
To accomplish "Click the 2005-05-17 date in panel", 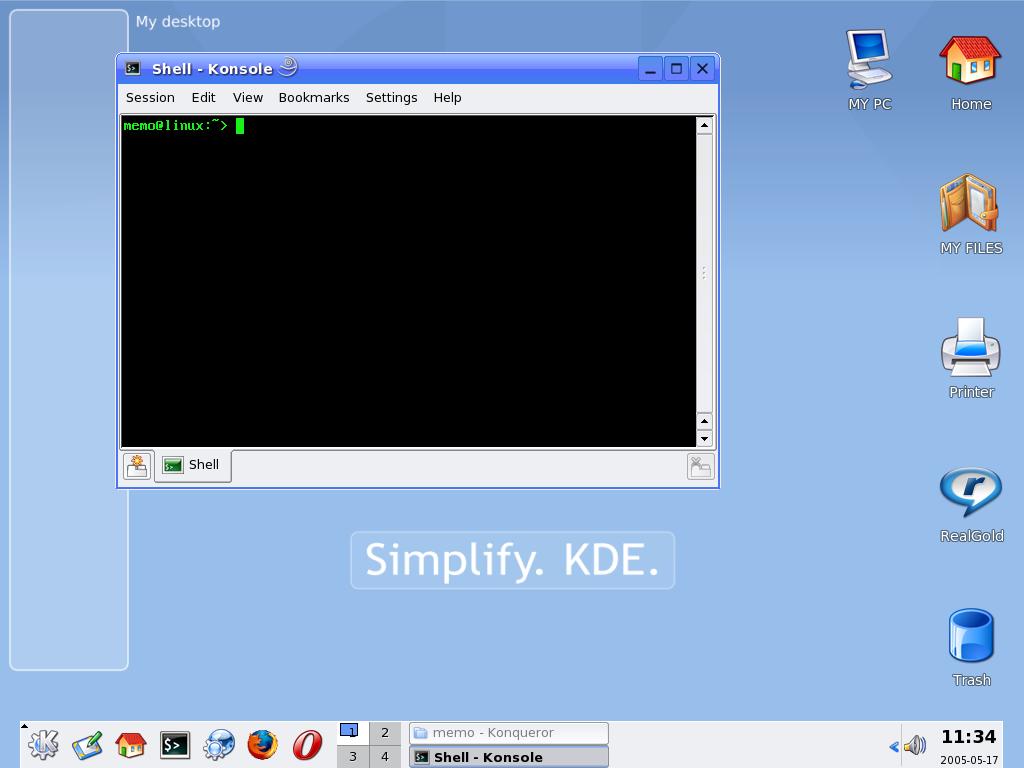I will point(968,760).
